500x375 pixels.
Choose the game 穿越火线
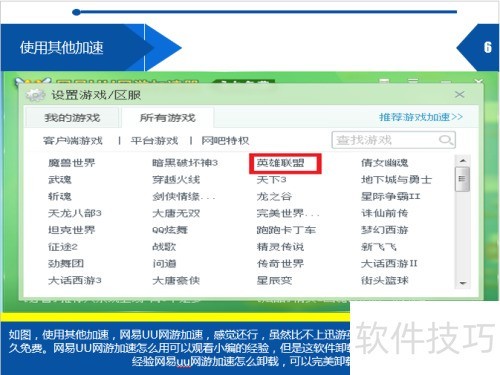tap(176, 180)
